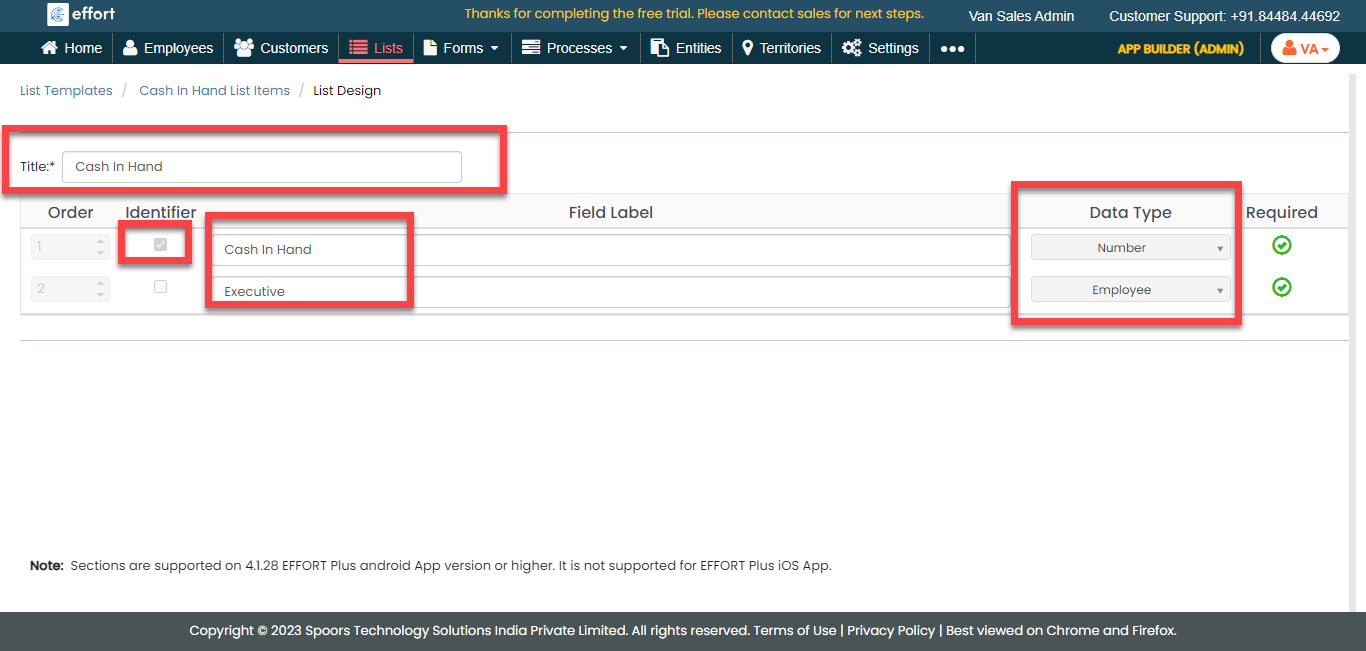Click the three-dots more menu icon

point(952,48)
